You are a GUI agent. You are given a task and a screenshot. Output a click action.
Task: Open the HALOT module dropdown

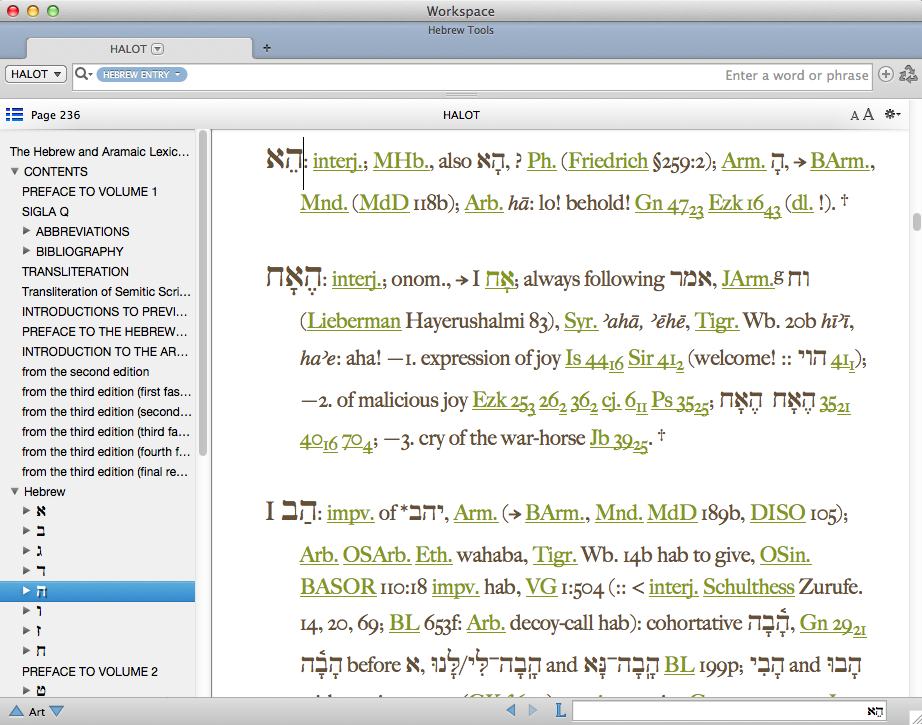click(x=36, y=74)
